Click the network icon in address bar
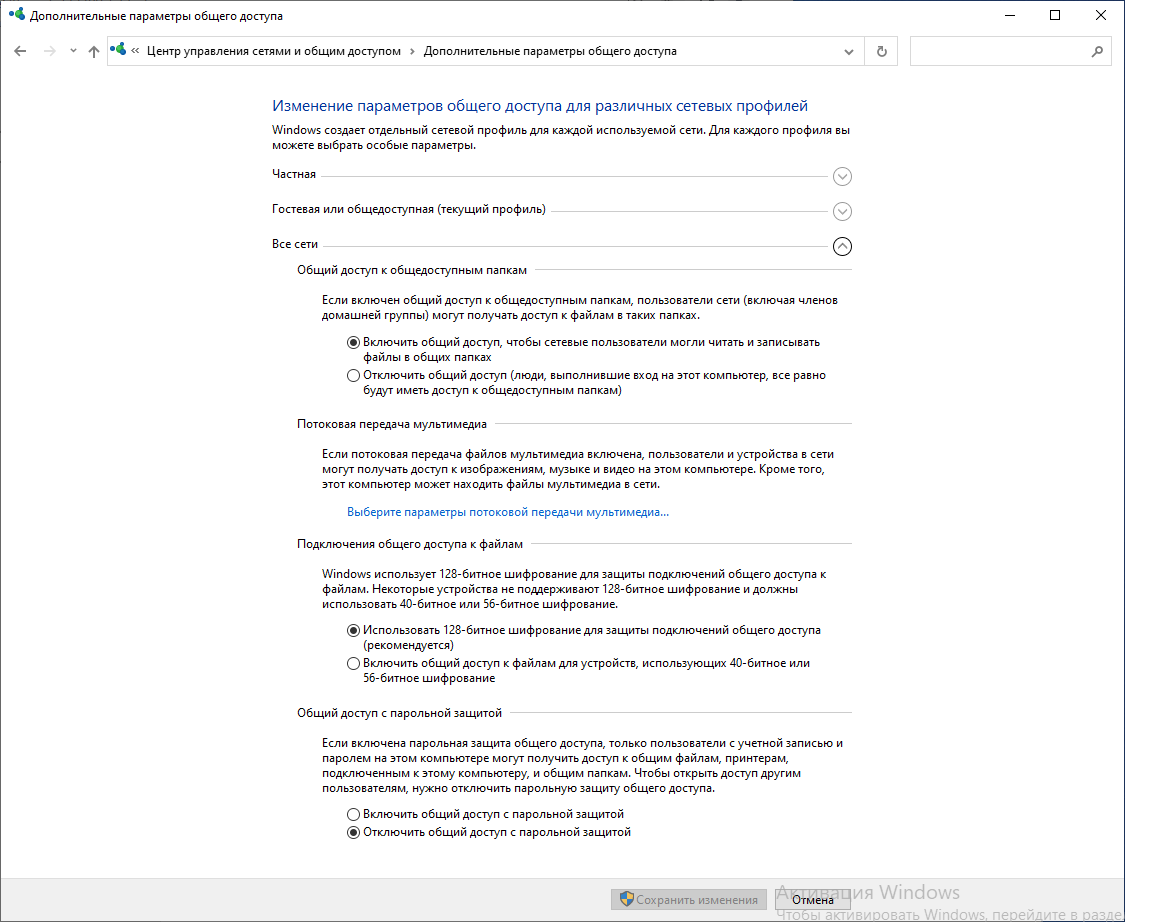Viewport: 1152px width, 922px height. coord(118,51)
